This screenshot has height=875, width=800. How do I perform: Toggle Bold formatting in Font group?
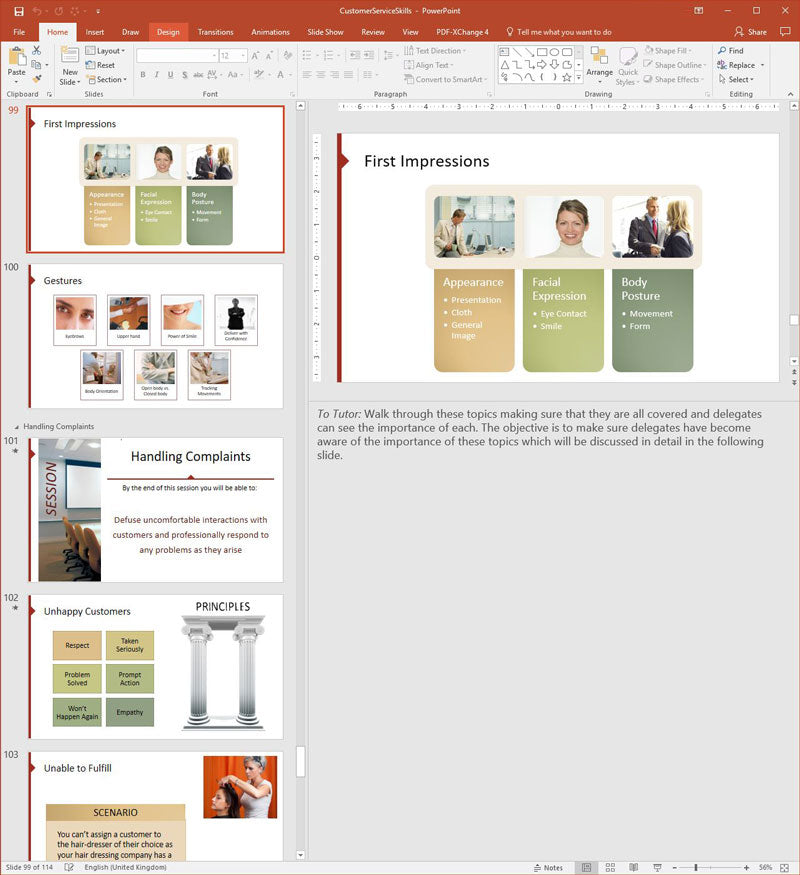pos(143,75)
